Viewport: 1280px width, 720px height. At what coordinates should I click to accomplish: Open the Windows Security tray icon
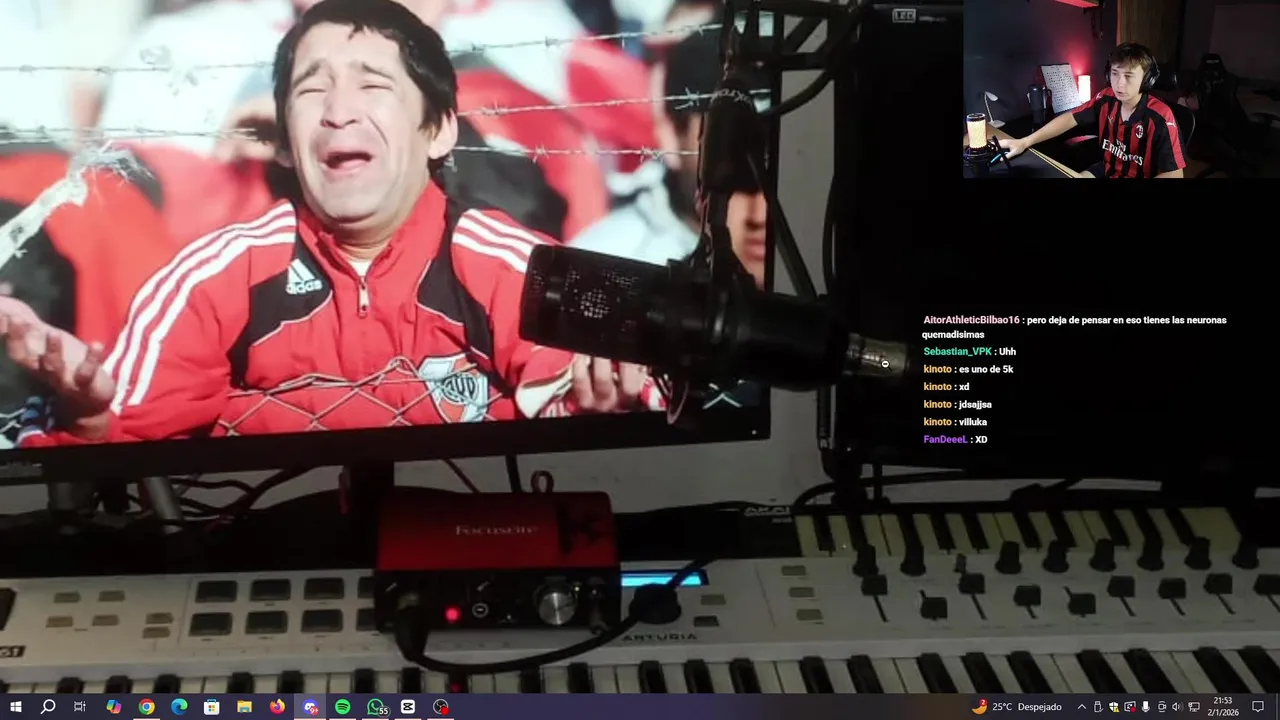coord(1114,707)
